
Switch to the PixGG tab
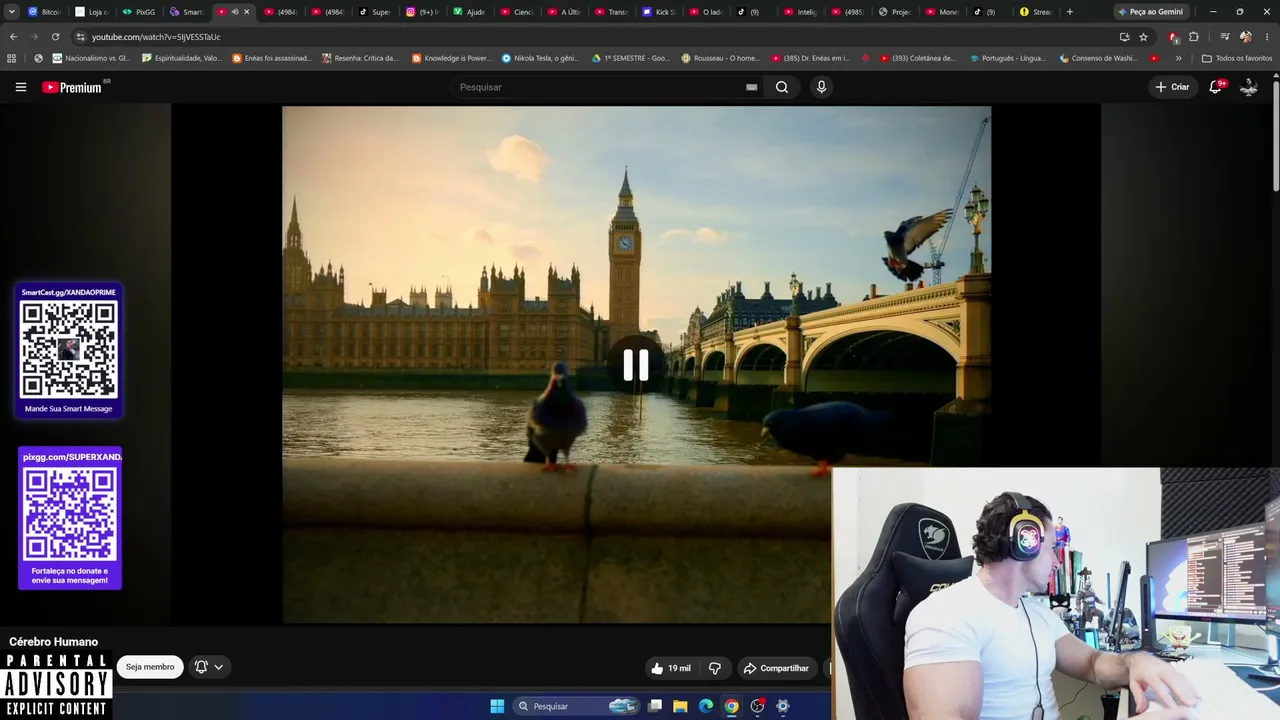(x=139, y=12)
